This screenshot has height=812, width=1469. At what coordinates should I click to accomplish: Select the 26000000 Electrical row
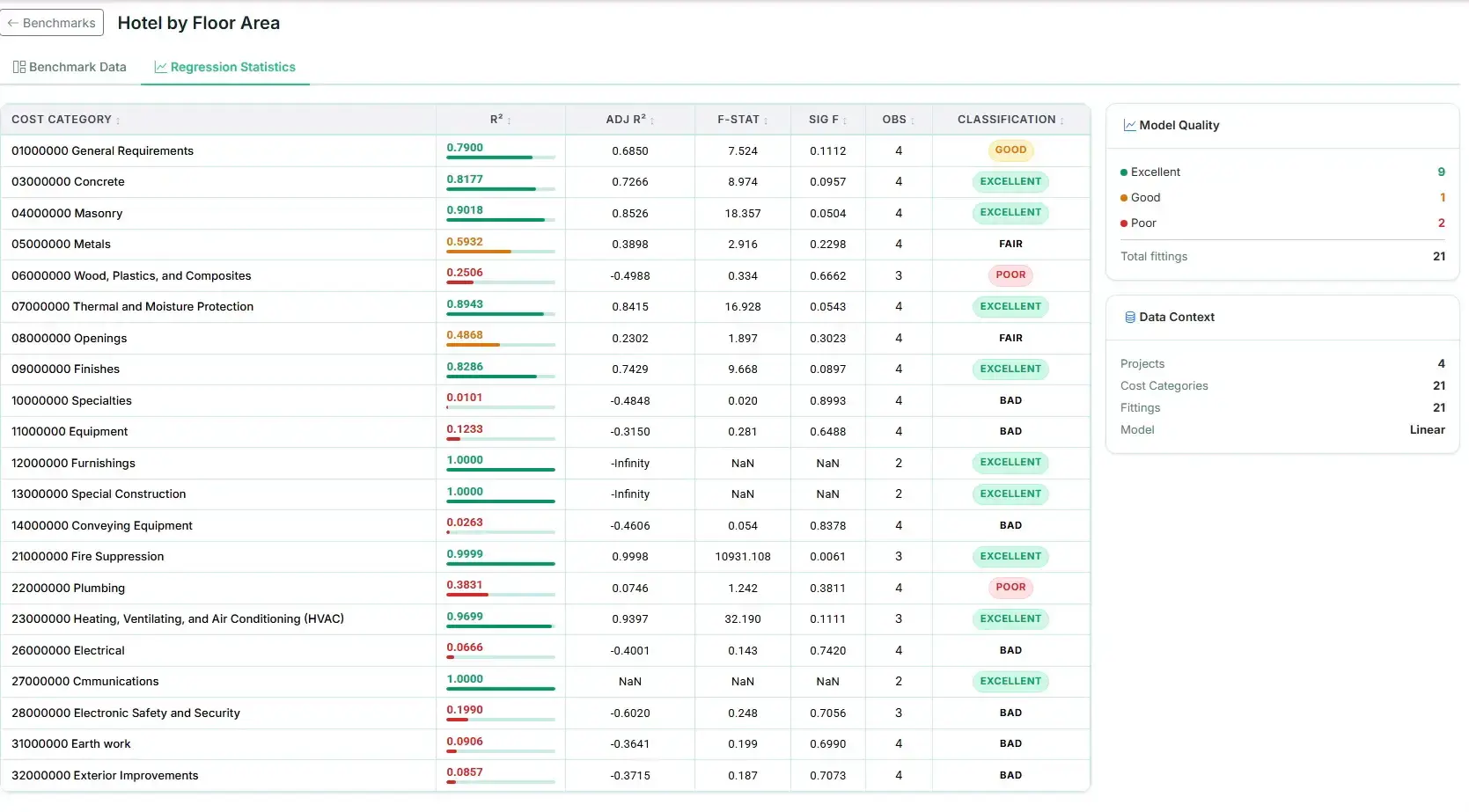[546, 650]
